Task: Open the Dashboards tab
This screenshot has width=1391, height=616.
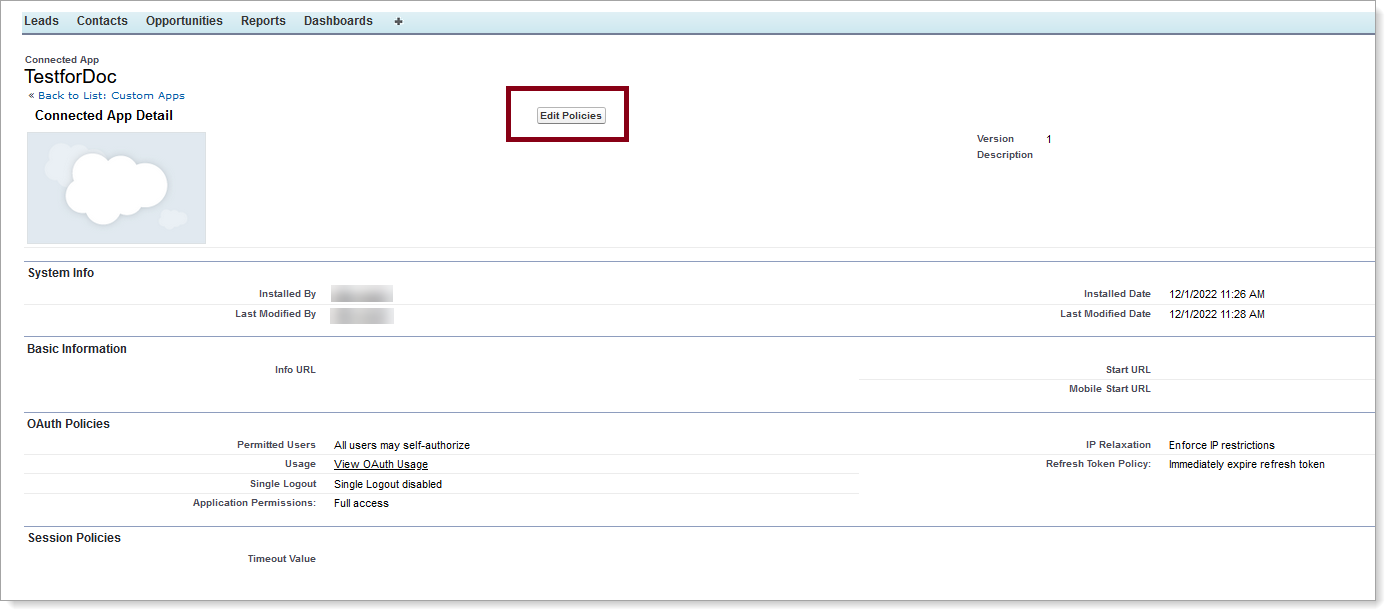Action: tap(338, 20)
